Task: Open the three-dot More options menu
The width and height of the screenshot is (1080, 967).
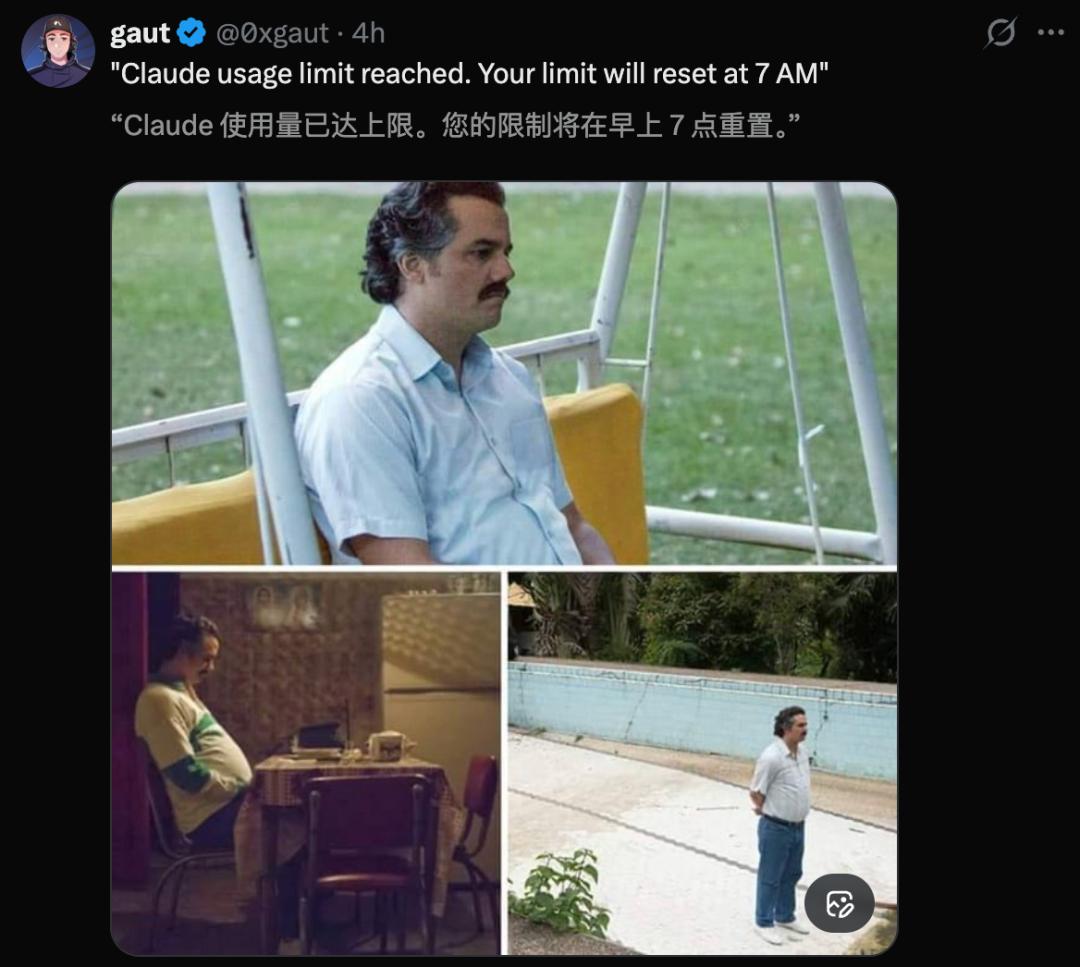Action: point(1051,33)
